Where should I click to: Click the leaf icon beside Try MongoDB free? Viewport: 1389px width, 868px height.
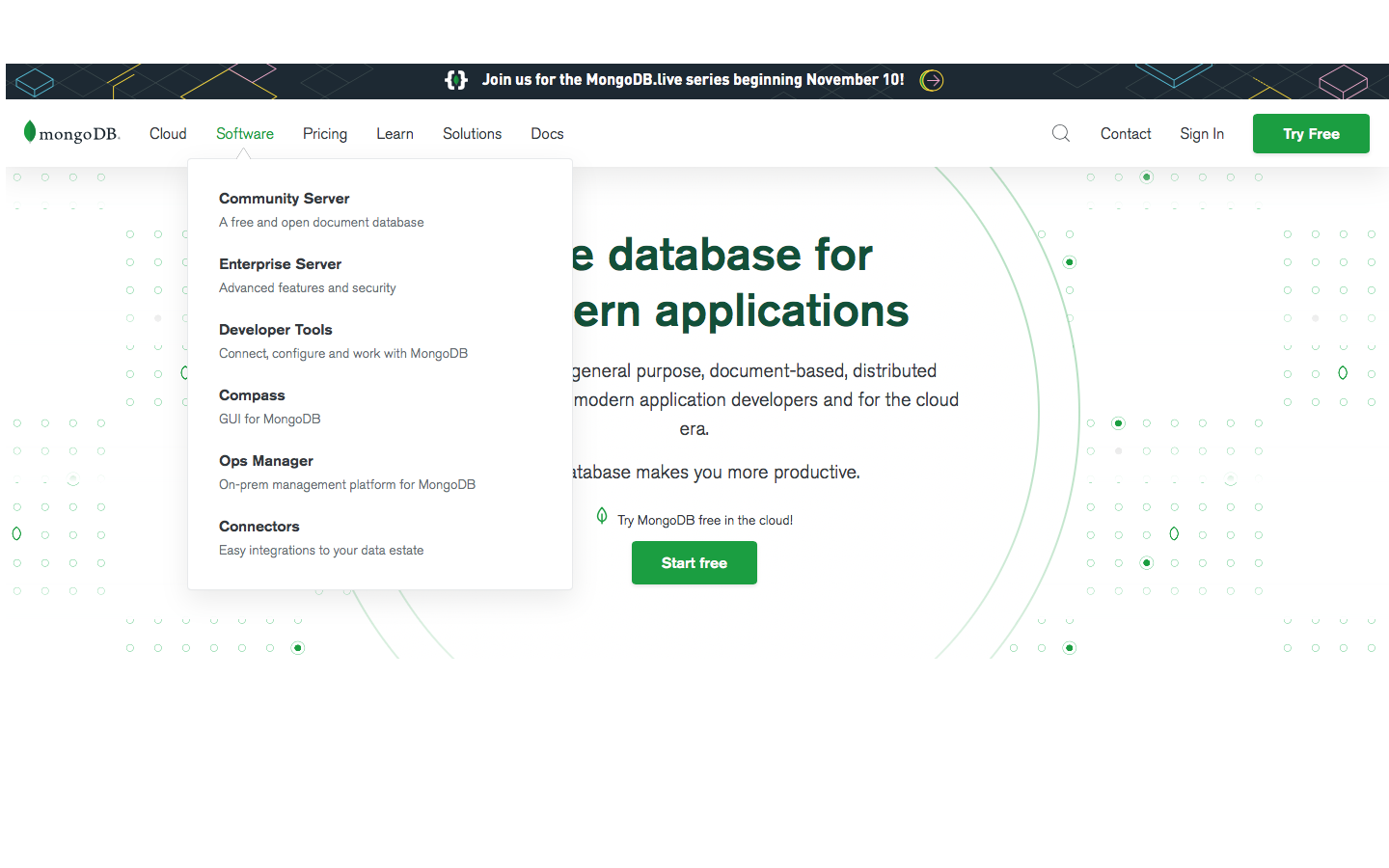click(x=602, y=516)
